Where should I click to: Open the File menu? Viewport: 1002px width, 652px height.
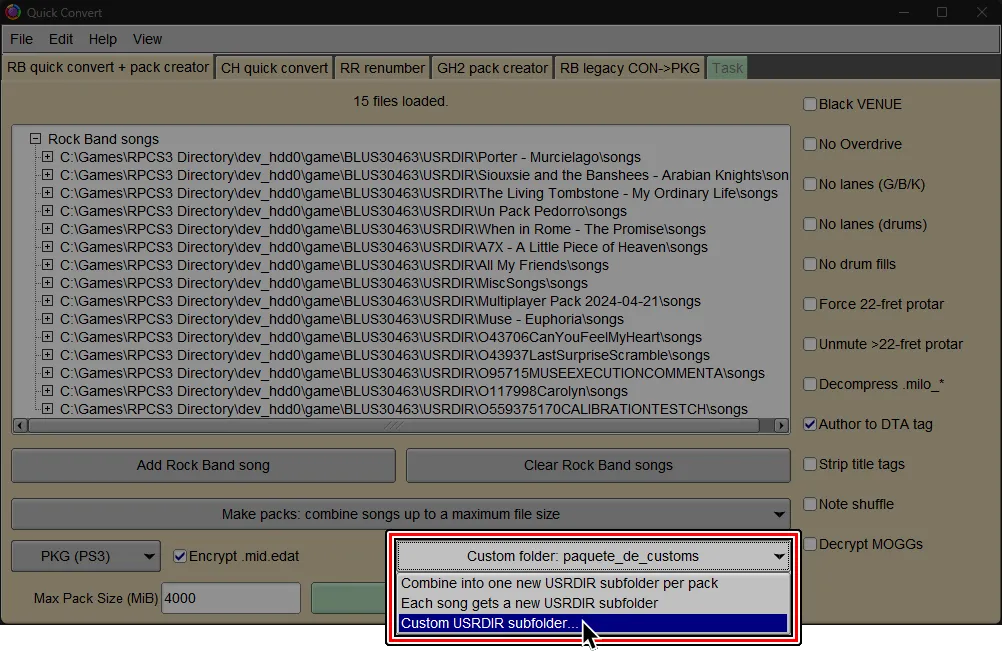click(x=20, y=39)
